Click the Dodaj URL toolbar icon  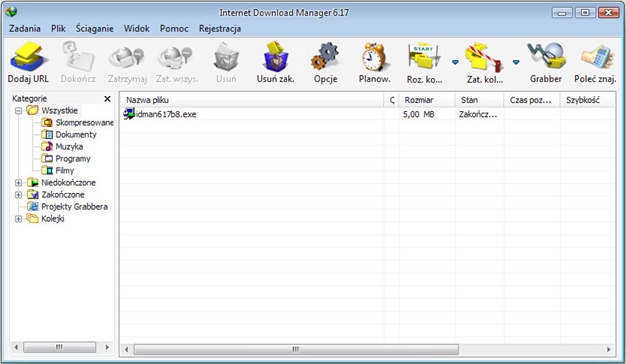point(28,57)
